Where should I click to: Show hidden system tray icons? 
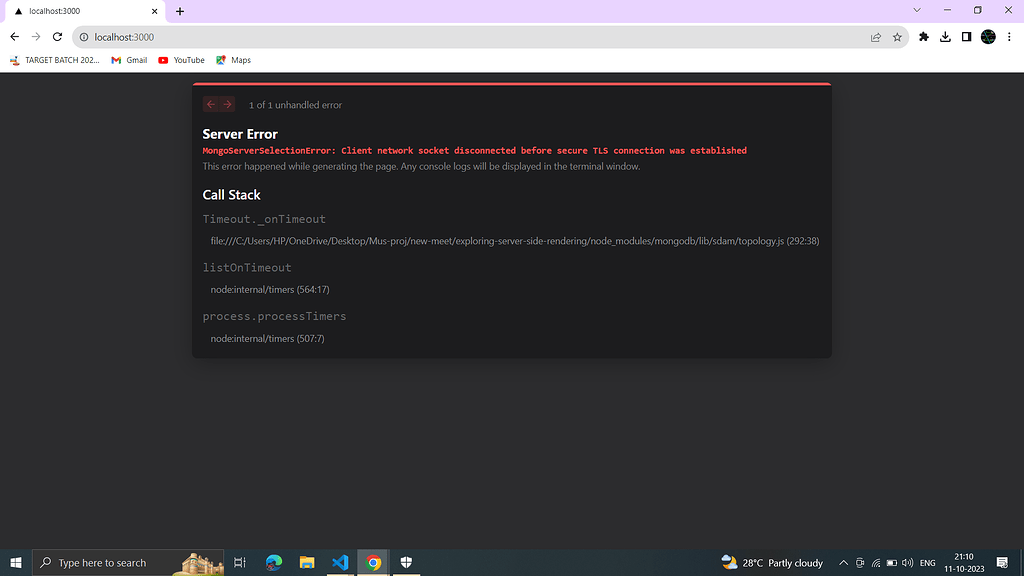click(x=843, y=563)
